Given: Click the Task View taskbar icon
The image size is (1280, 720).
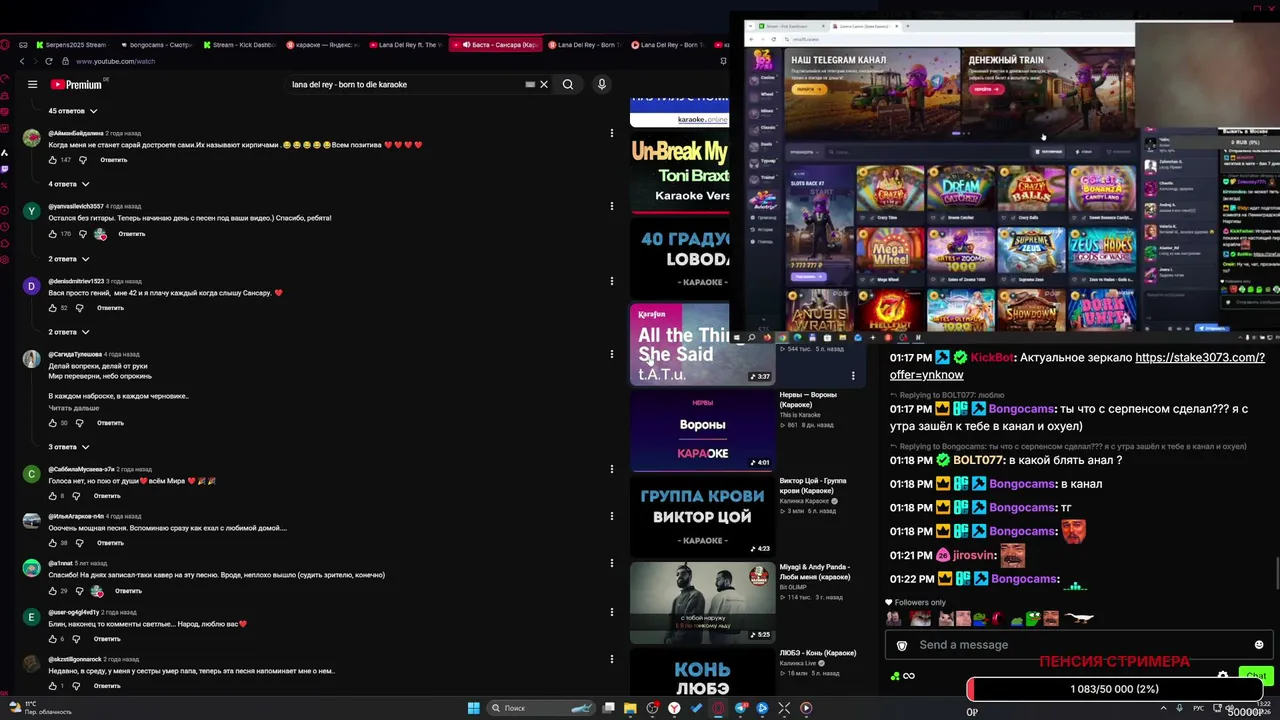Looking at the screenshot, I should [608, 708].
